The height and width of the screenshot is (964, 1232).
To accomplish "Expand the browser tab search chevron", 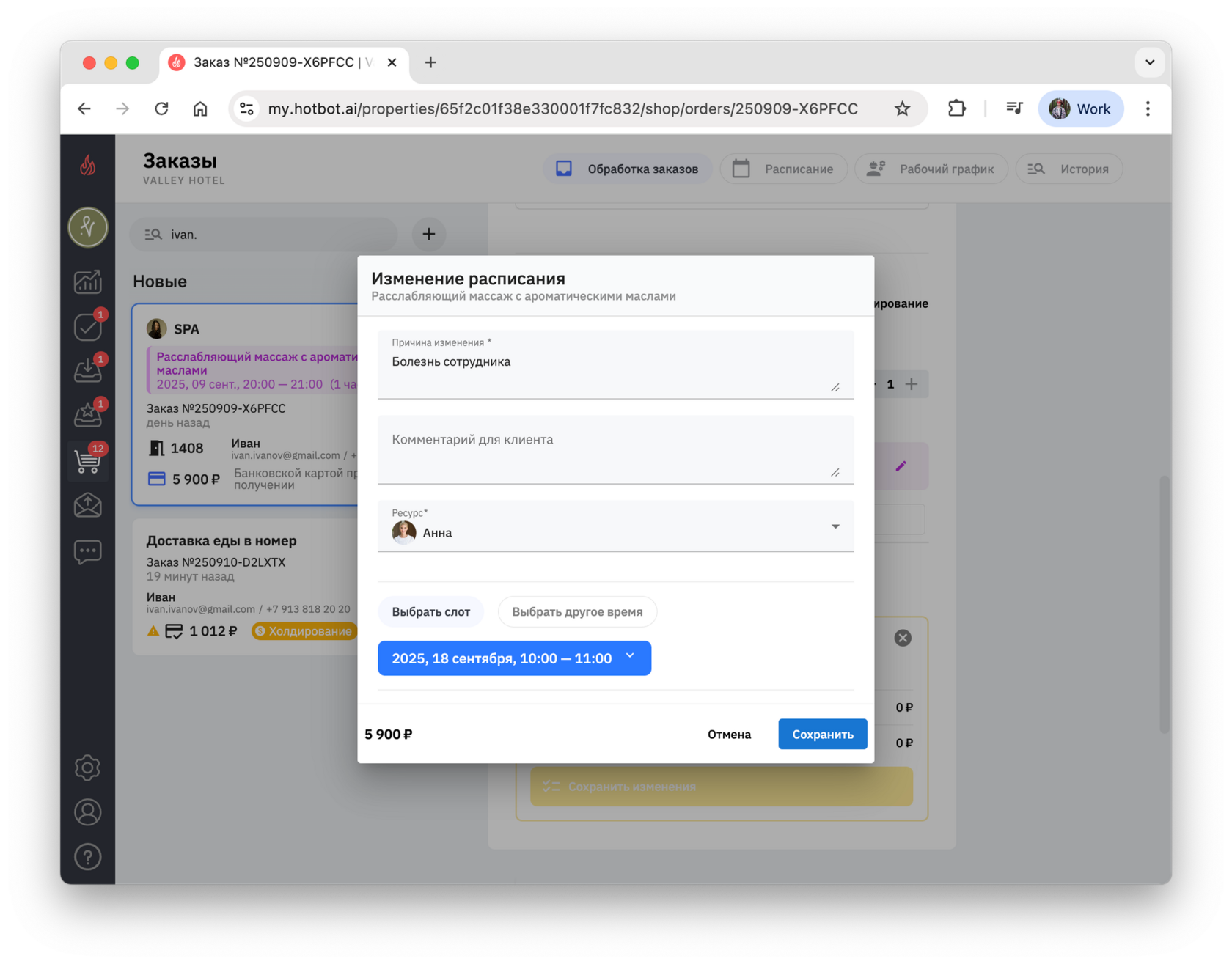I will pos(1150,62).
